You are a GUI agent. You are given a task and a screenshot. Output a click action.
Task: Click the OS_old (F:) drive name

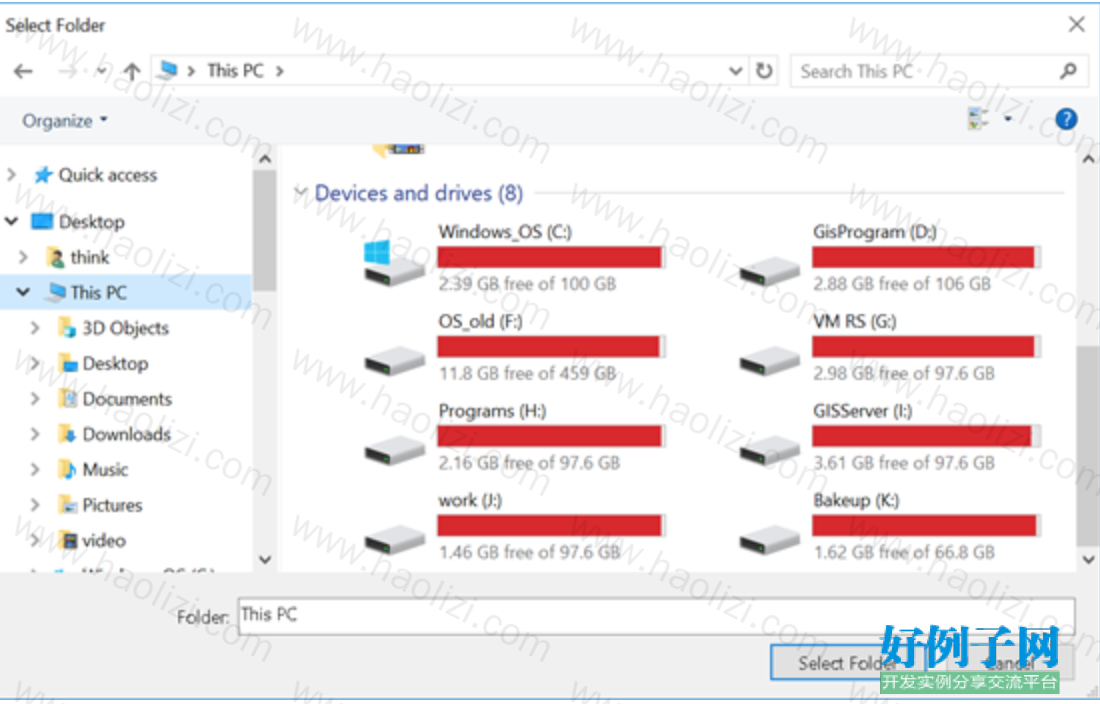(481, 321)
